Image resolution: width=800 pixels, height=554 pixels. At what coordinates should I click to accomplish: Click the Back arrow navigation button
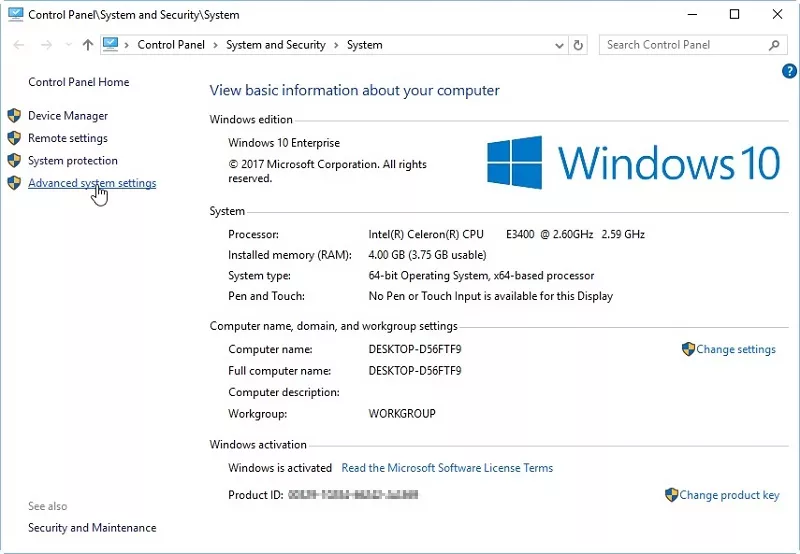click(19, 45)
